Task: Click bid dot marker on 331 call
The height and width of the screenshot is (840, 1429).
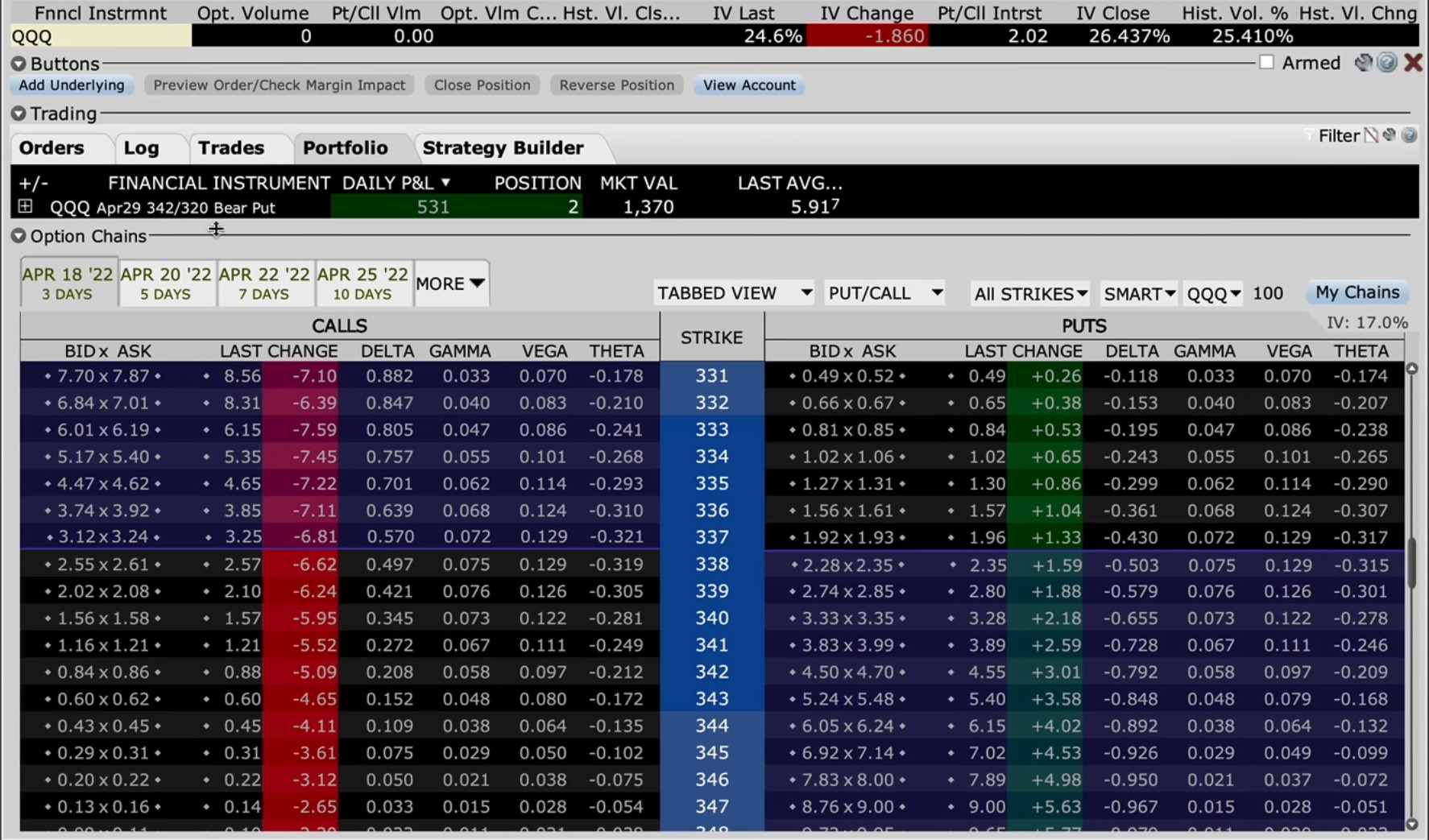Action: (x=48, y=376)
